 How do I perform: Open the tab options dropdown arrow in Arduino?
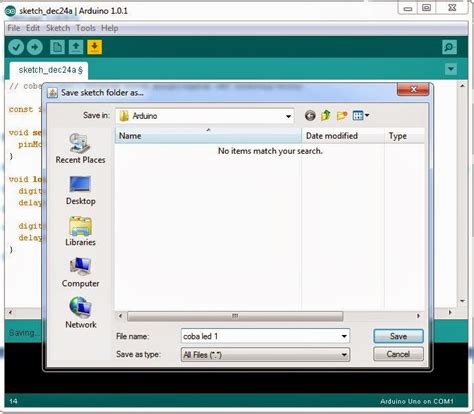coord(451,69)
